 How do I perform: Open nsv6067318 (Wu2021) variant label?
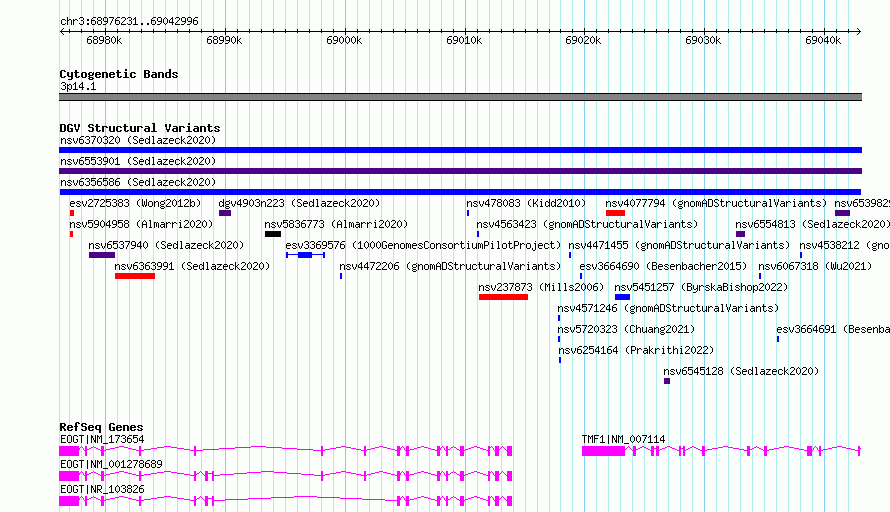click(815, 266)
